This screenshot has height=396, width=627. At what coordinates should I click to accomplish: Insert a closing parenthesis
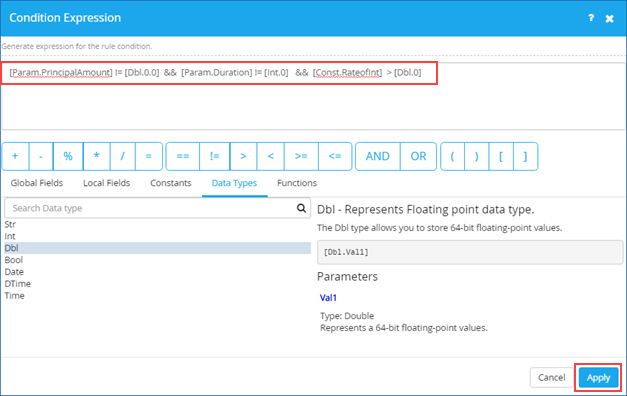click(477, 156)
